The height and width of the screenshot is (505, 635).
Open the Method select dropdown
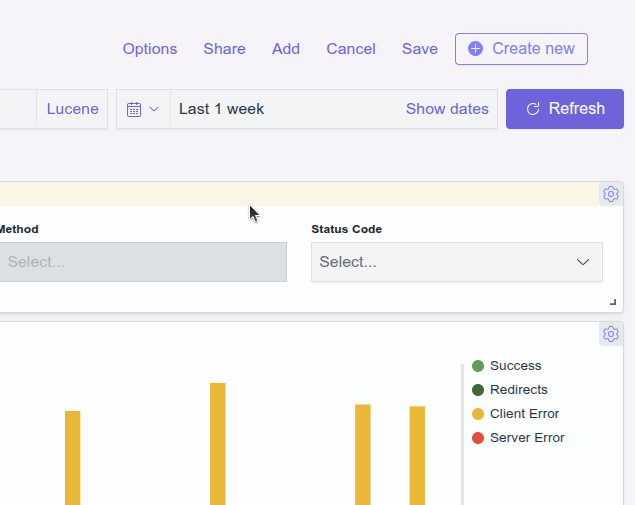pos(143,262)
